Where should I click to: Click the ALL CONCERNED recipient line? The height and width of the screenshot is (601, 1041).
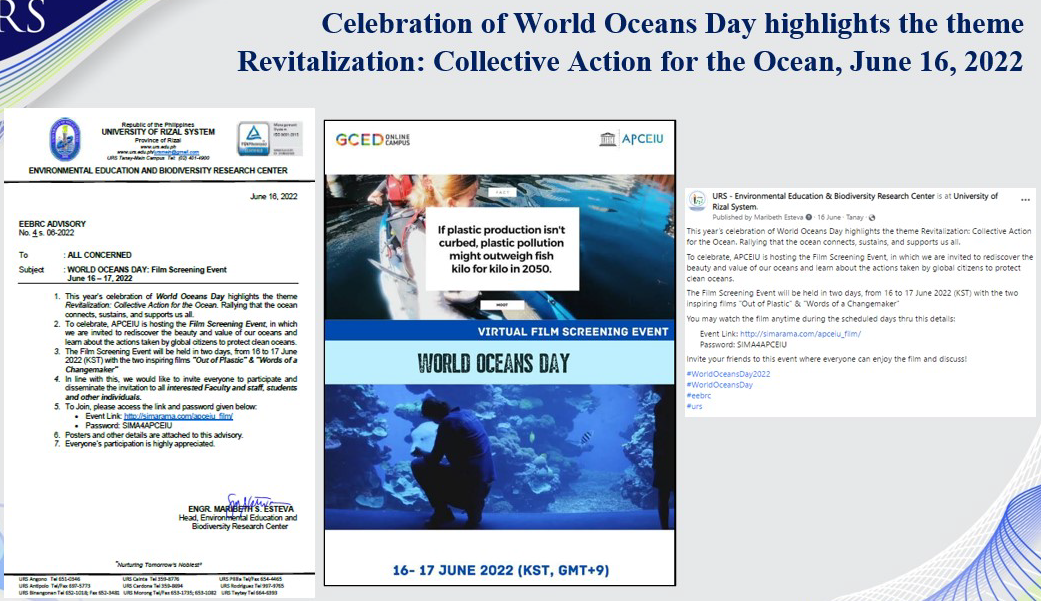click(x=100, y=255)
